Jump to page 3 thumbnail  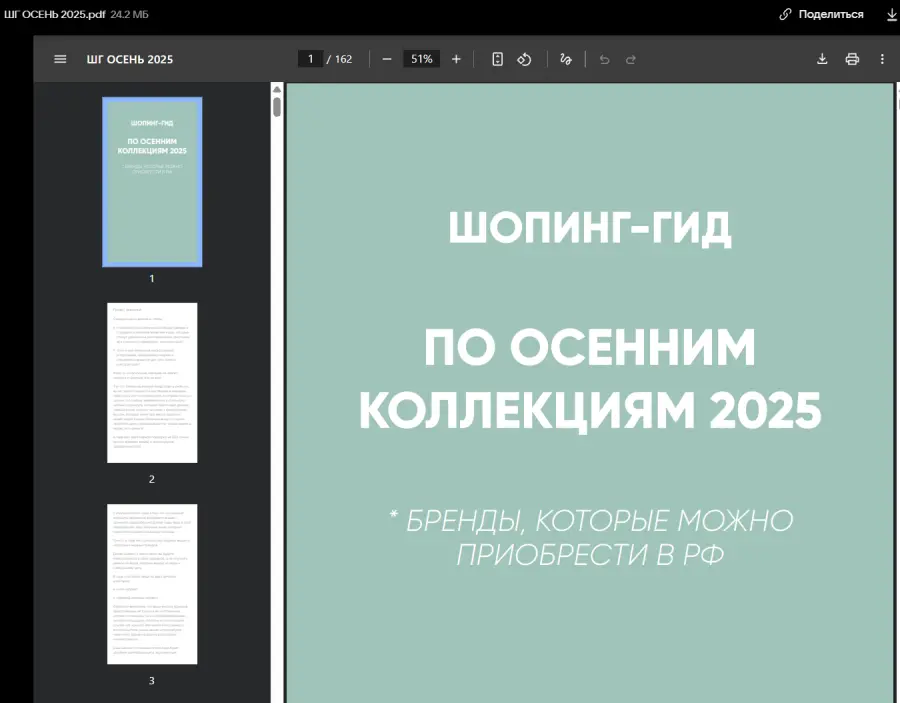coord(152,584)
